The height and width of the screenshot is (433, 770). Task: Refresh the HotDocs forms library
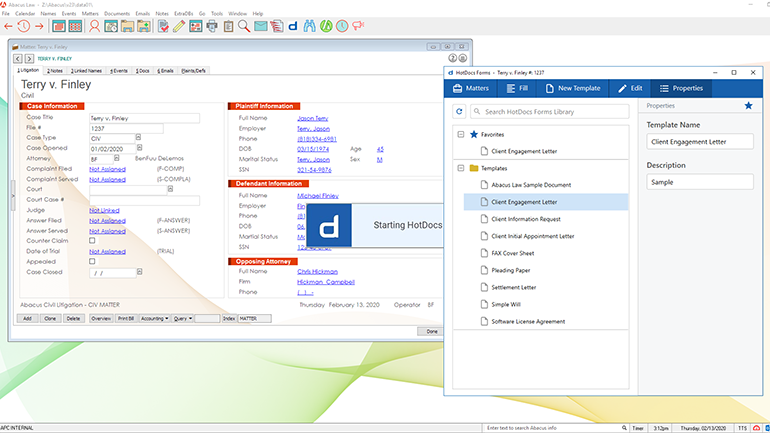point(459,111)
